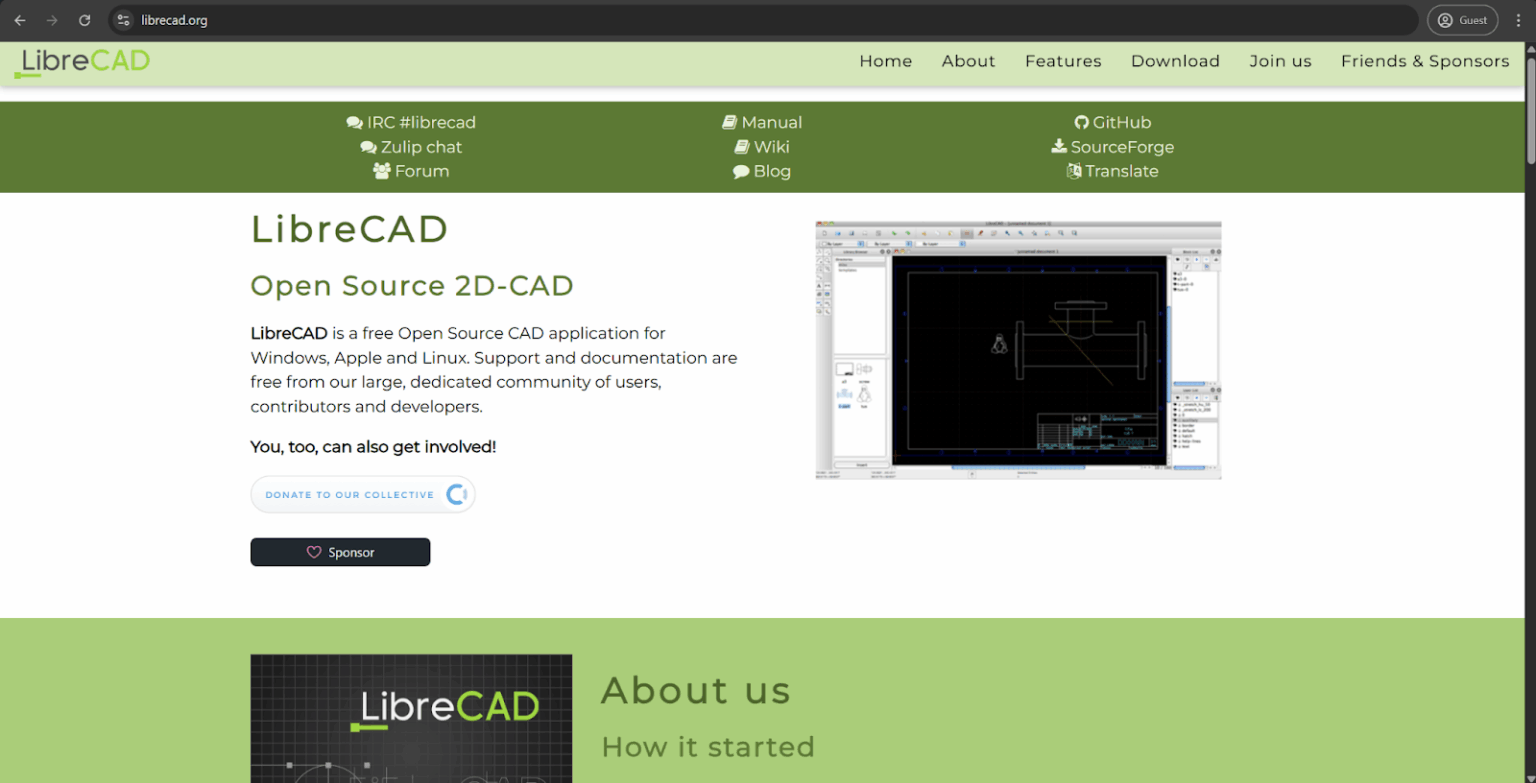Click the Wiki page icon

[x=742, y=146]
